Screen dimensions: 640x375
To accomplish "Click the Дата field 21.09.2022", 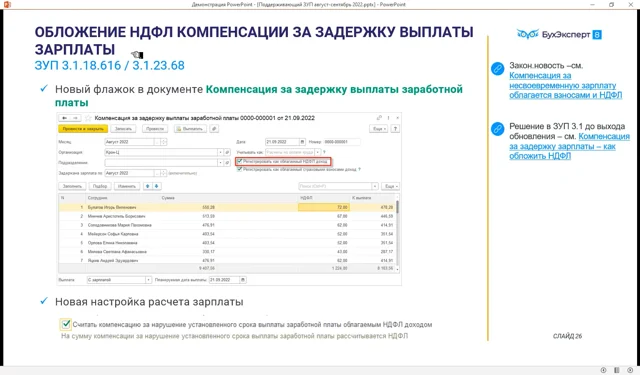I will coord(282,142).
